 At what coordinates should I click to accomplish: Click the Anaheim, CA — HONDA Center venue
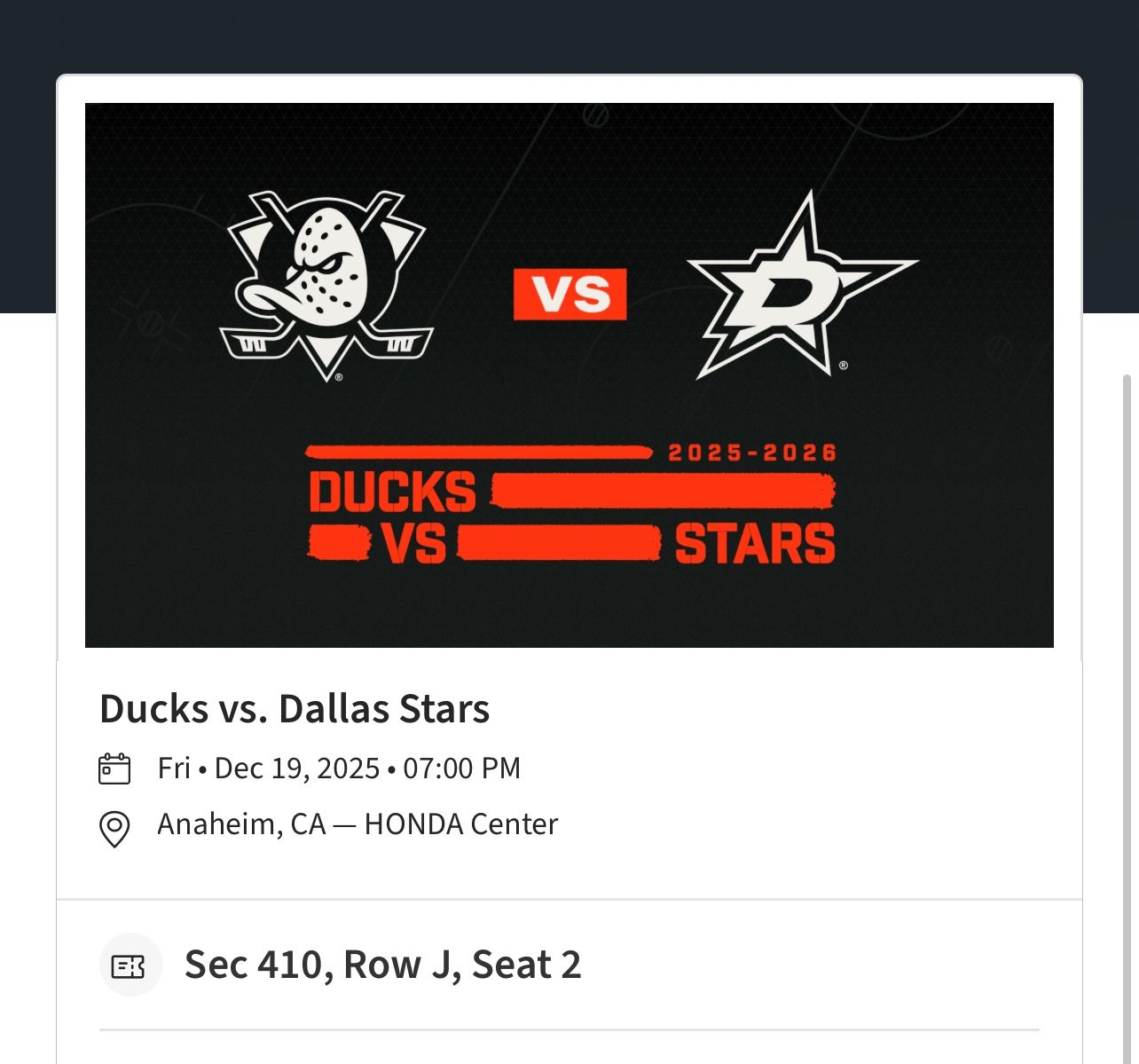point(357,824)
